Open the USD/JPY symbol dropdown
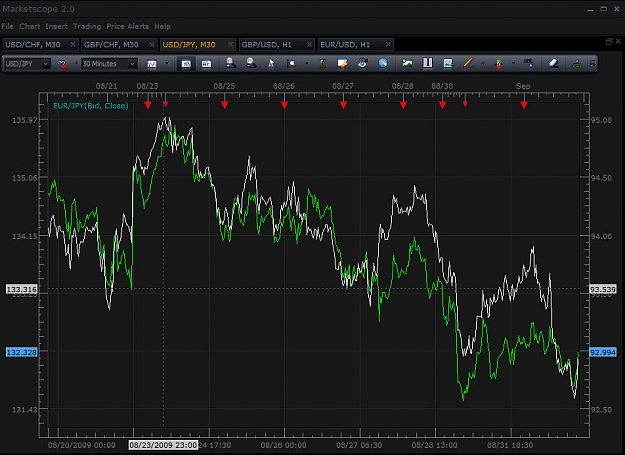625x455 pixels. tap(45, 64)
